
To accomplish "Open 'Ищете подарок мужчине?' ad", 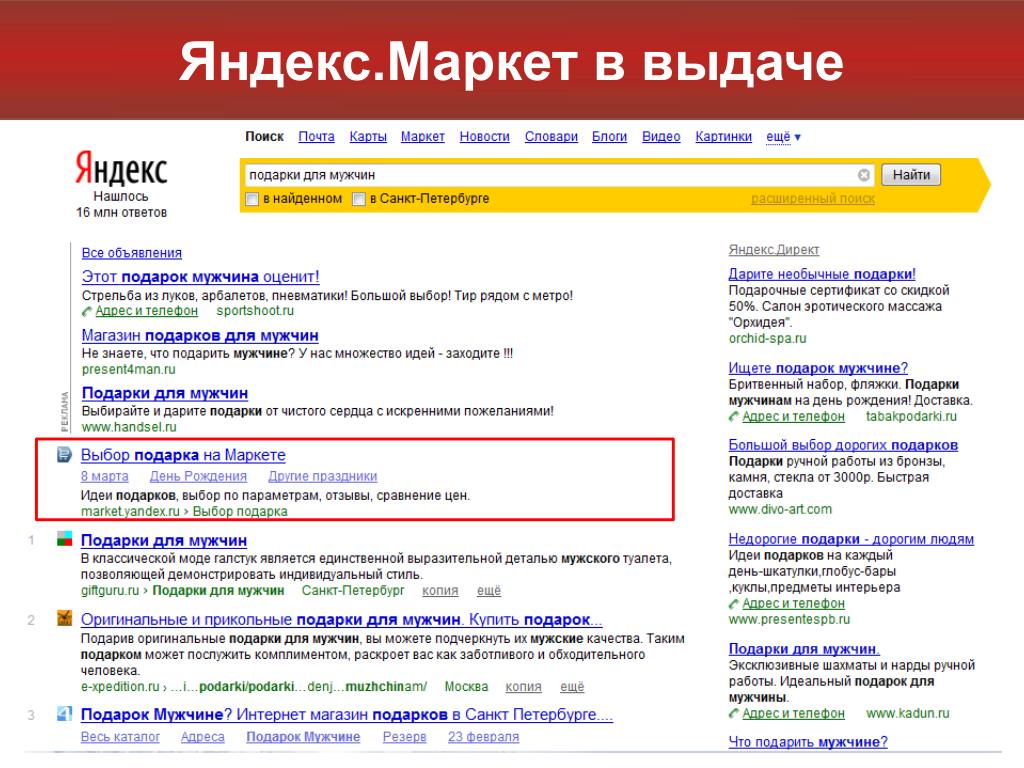I will [818, 368].
